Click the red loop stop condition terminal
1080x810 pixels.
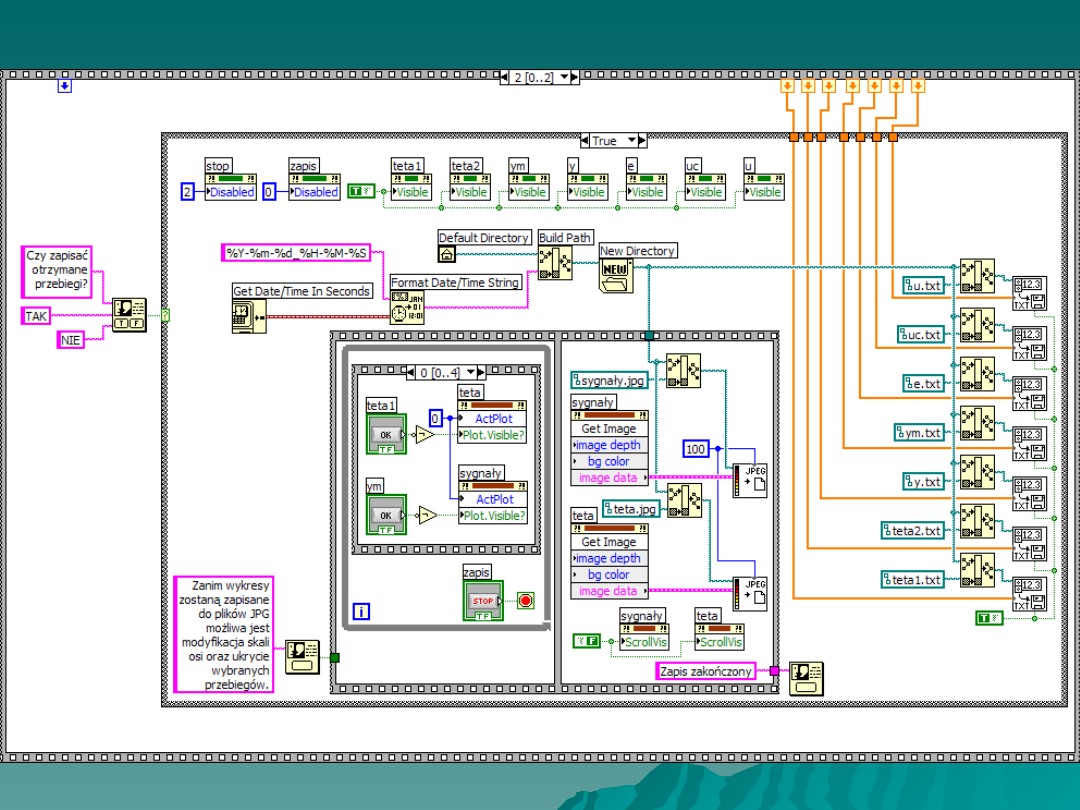(526, 601)
